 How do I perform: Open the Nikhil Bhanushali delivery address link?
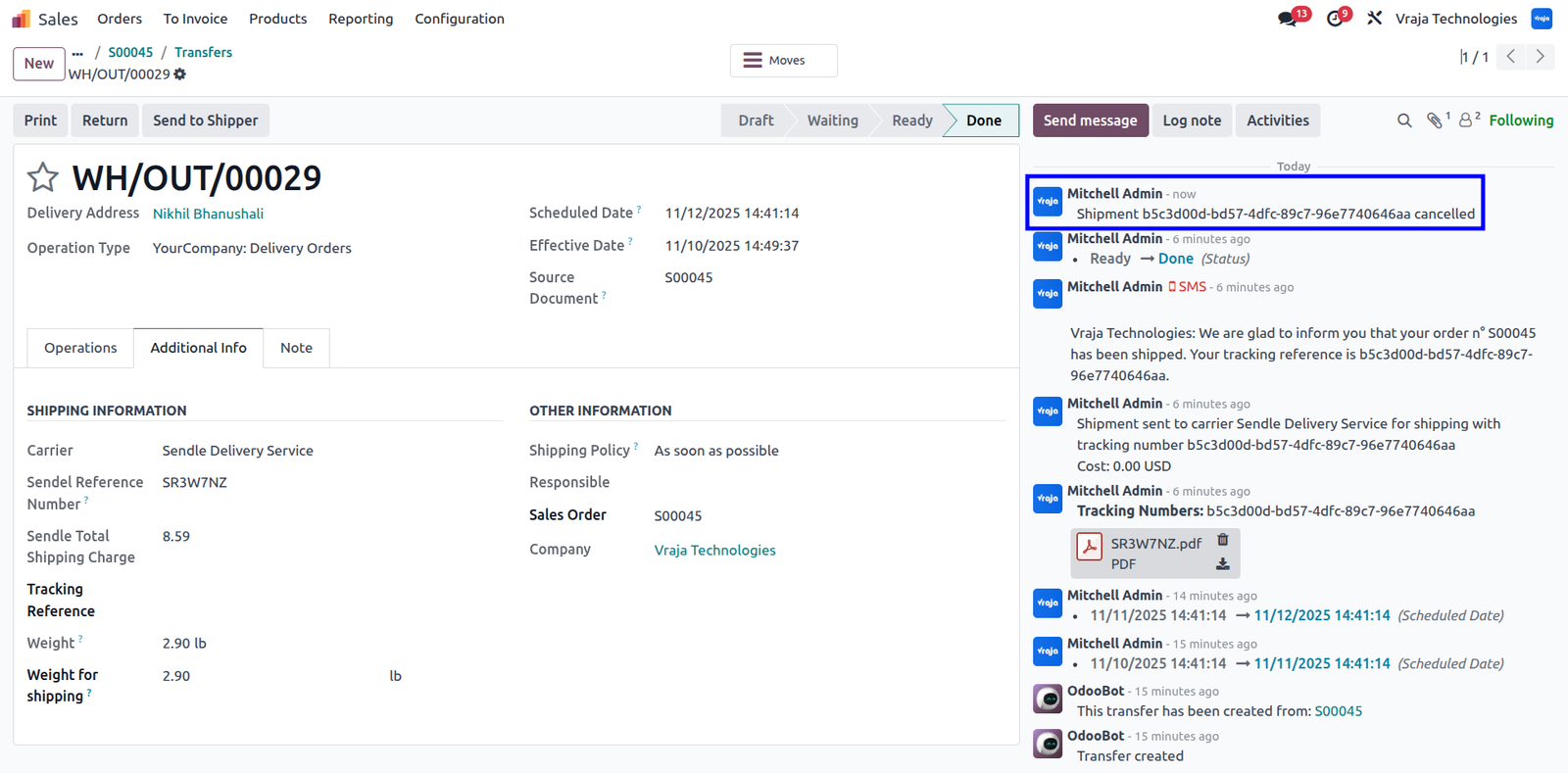point(208,214)
